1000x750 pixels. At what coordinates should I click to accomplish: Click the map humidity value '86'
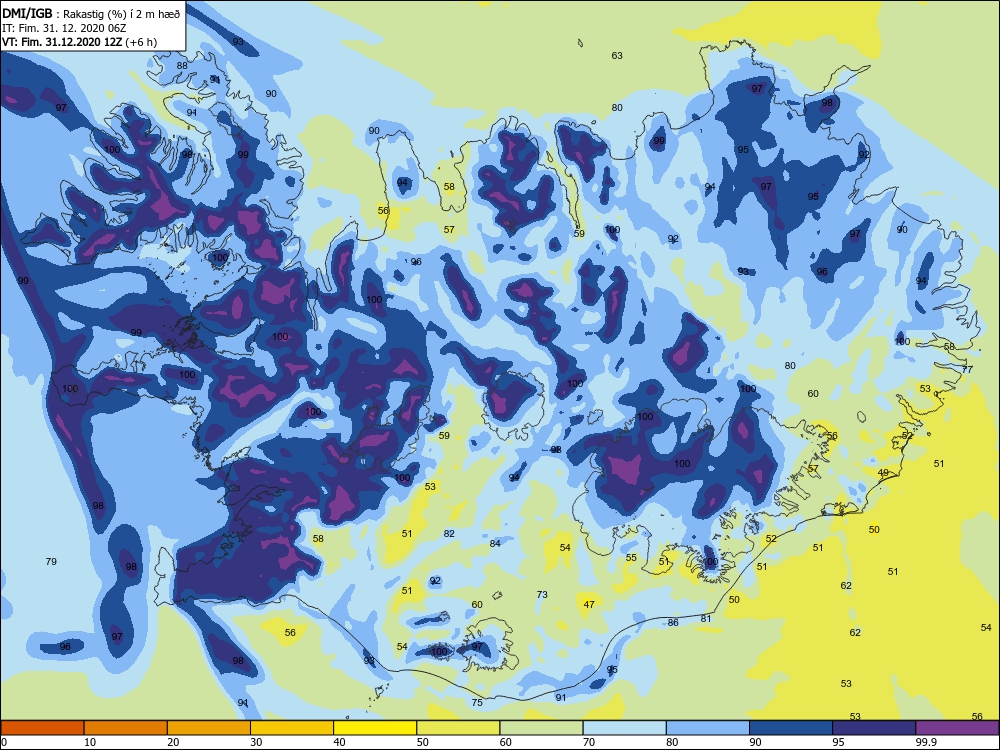point(673,622)
